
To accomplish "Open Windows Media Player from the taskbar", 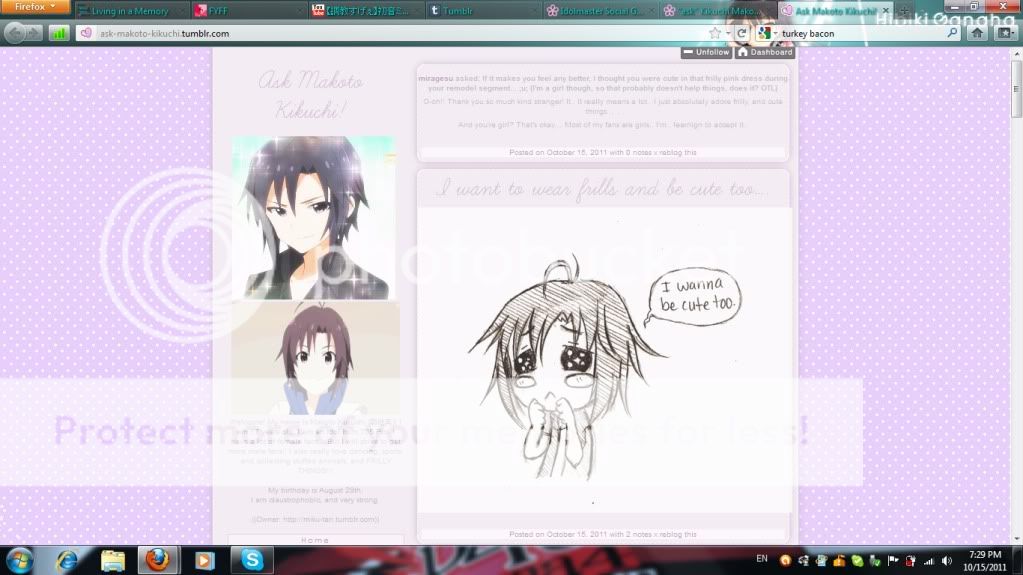I will pos(204,560).
